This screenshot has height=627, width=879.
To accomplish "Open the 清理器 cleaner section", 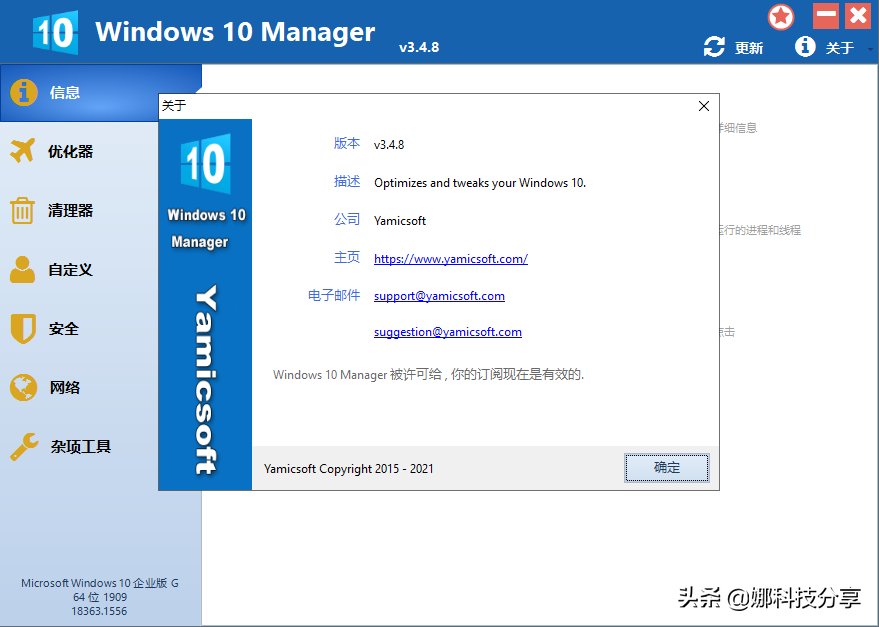I will click(x=70, y=211).
